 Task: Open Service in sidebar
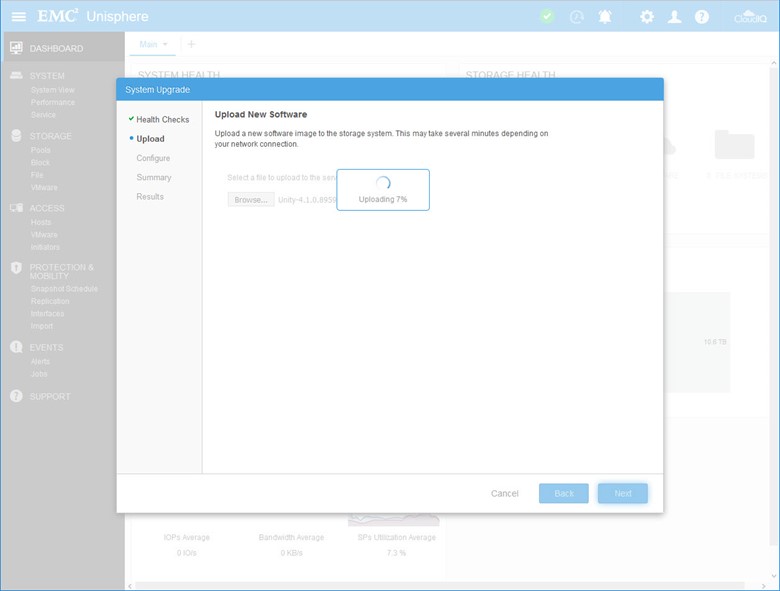(43, 115)
